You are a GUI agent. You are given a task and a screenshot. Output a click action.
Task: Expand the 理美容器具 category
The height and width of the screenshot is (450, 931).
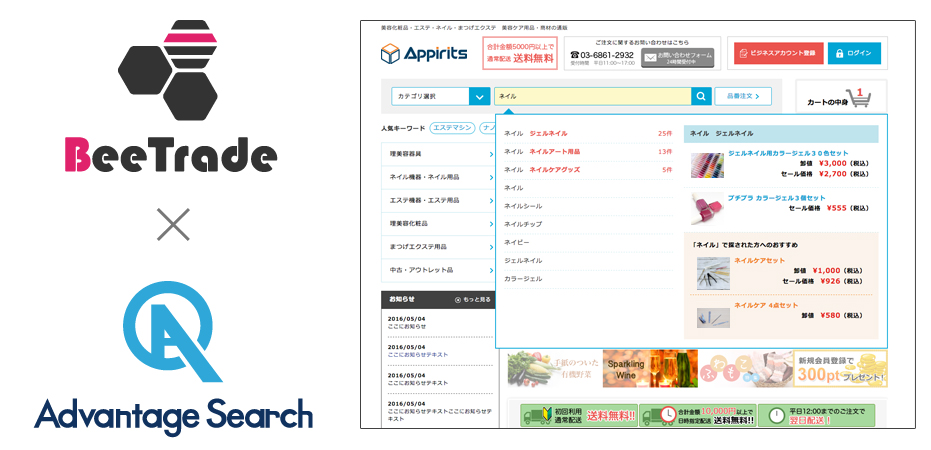(439, 154)
